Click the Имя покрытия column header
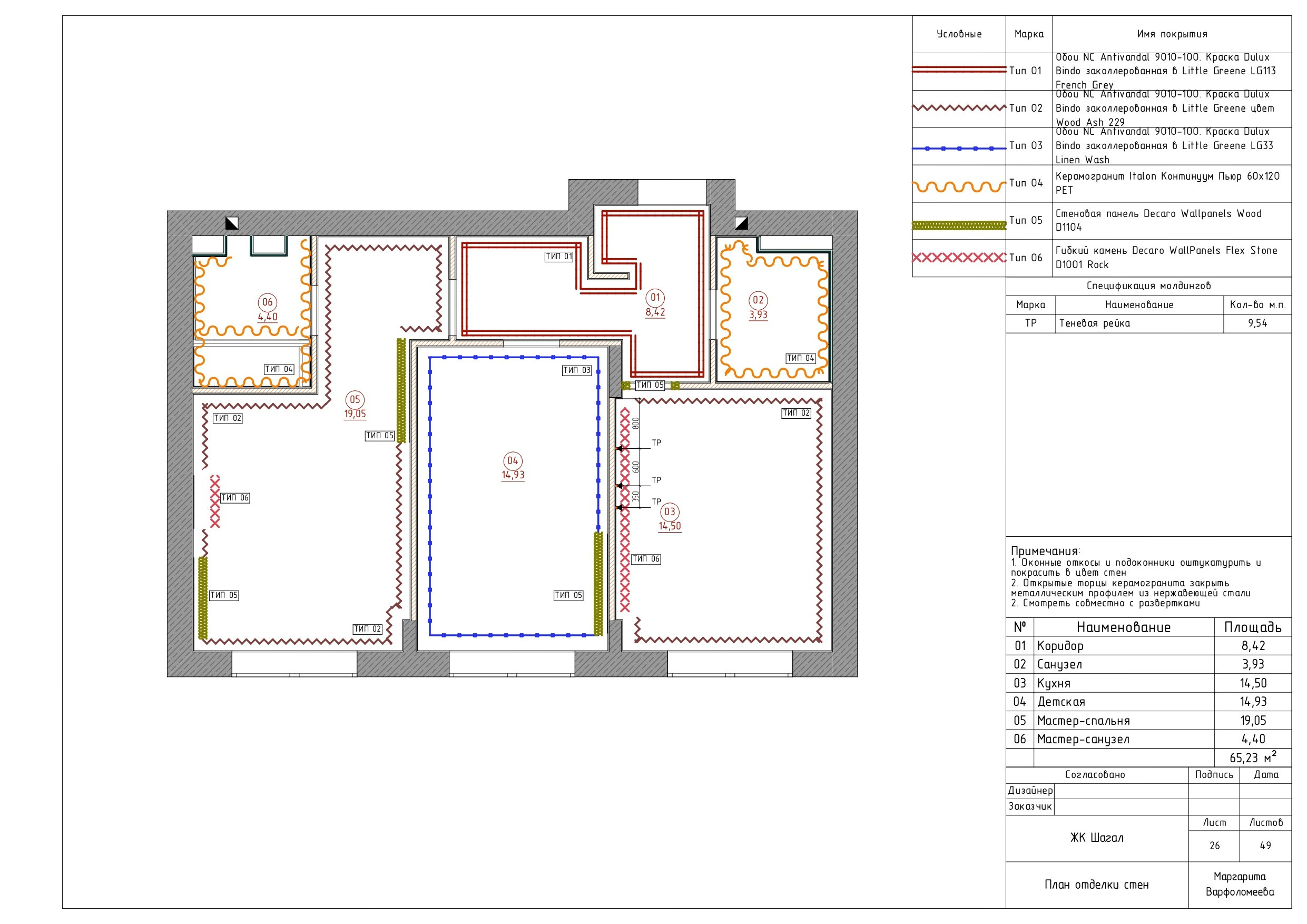Screen dimensions: 1307x924 (x=1172, y=34)
